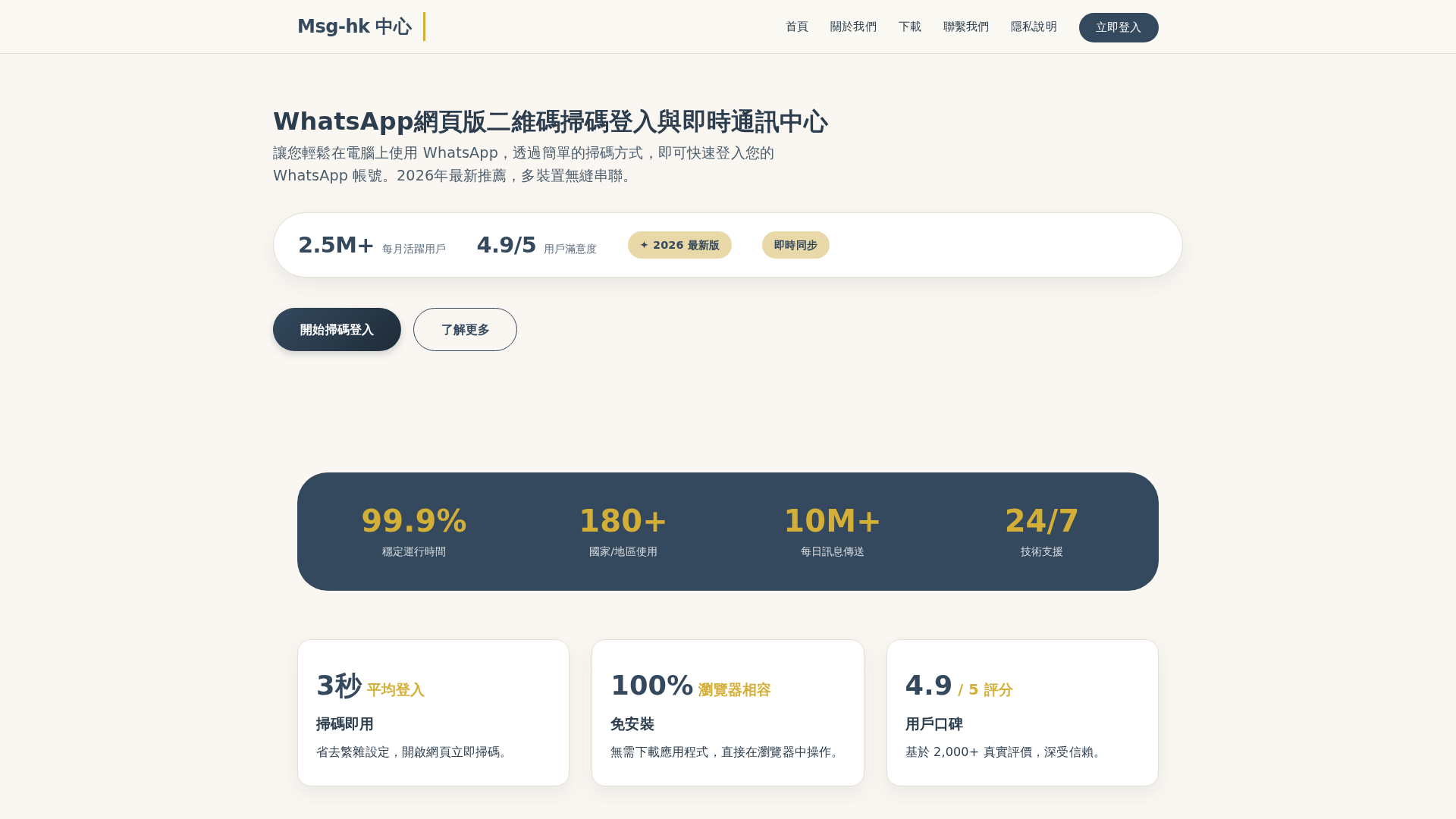Open the 關於我們 nav item

853,27
